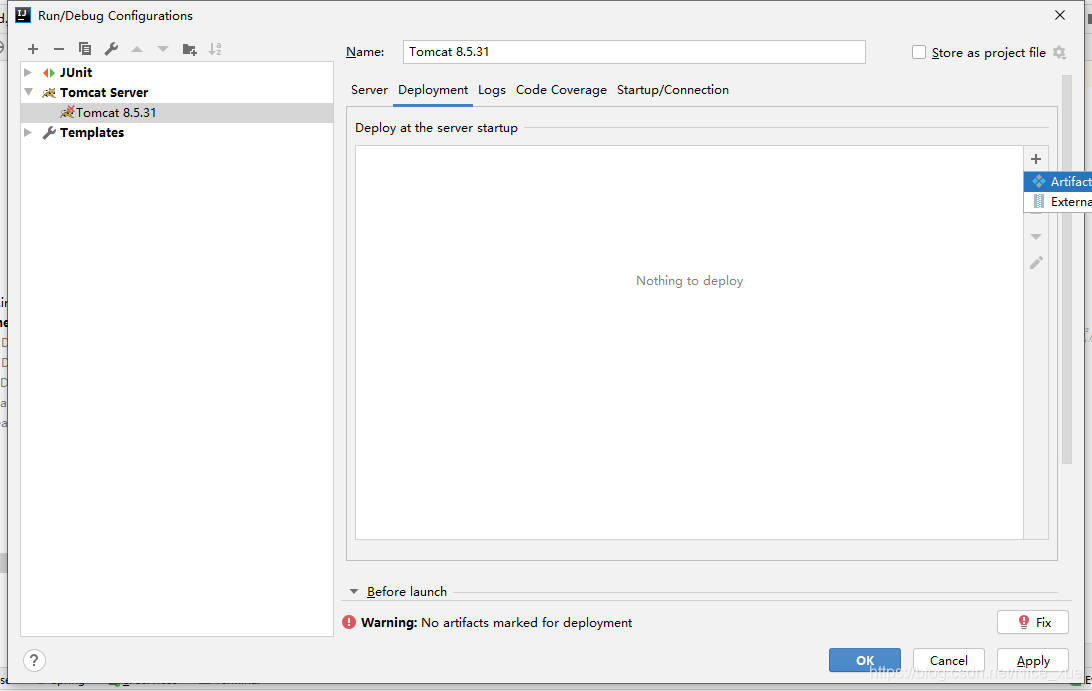1092x691 pixels.
Task: Open the Code Coverage tab
Action: [561, 90]
